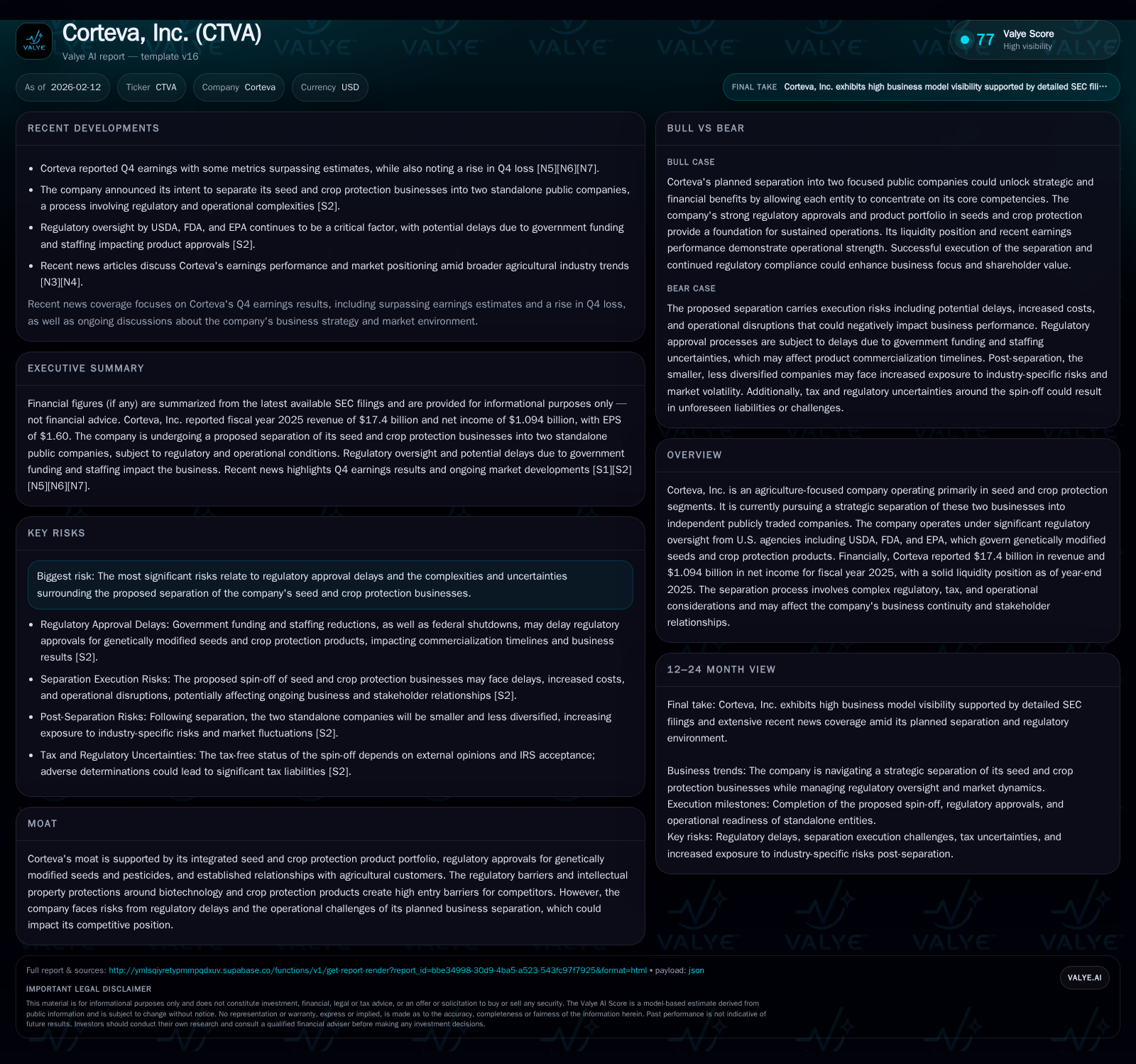Click the Overview section header
Screen dimensions: 1136x1064
tap(694, 455)
